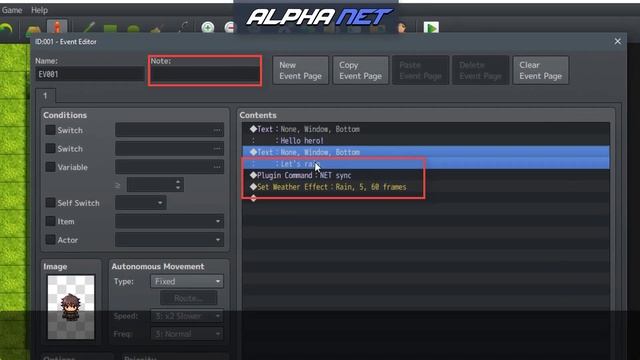Adjust the Variable value stepper arrows
The height and width of the screenshot is (360, 640).
pyautogui.click(x=178, y=184)
